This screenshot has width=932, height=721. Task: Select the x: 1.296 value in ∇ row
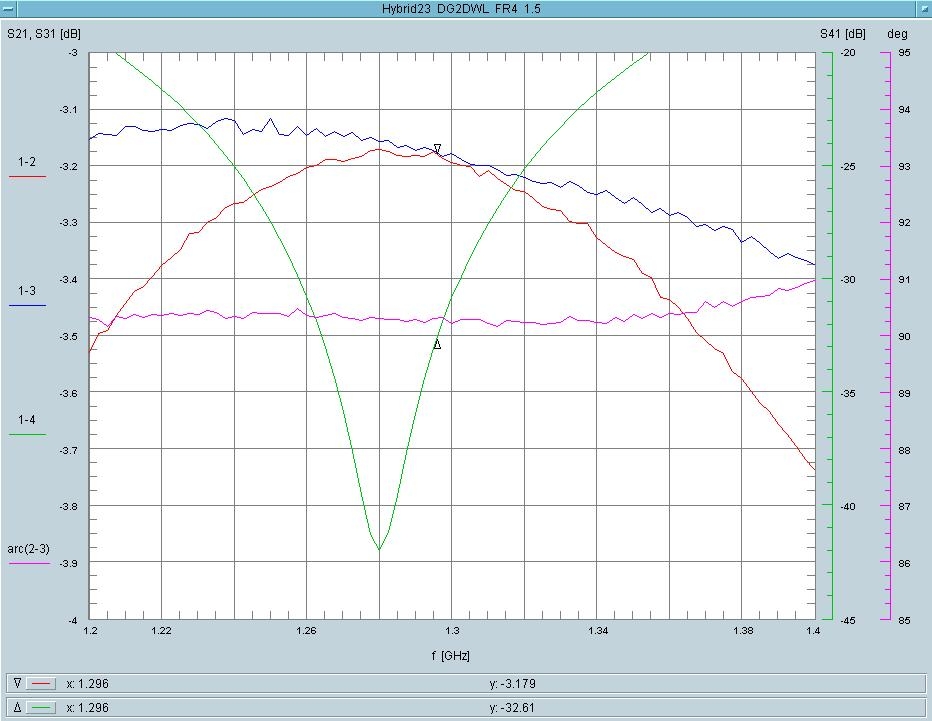(x=87, y=684)
